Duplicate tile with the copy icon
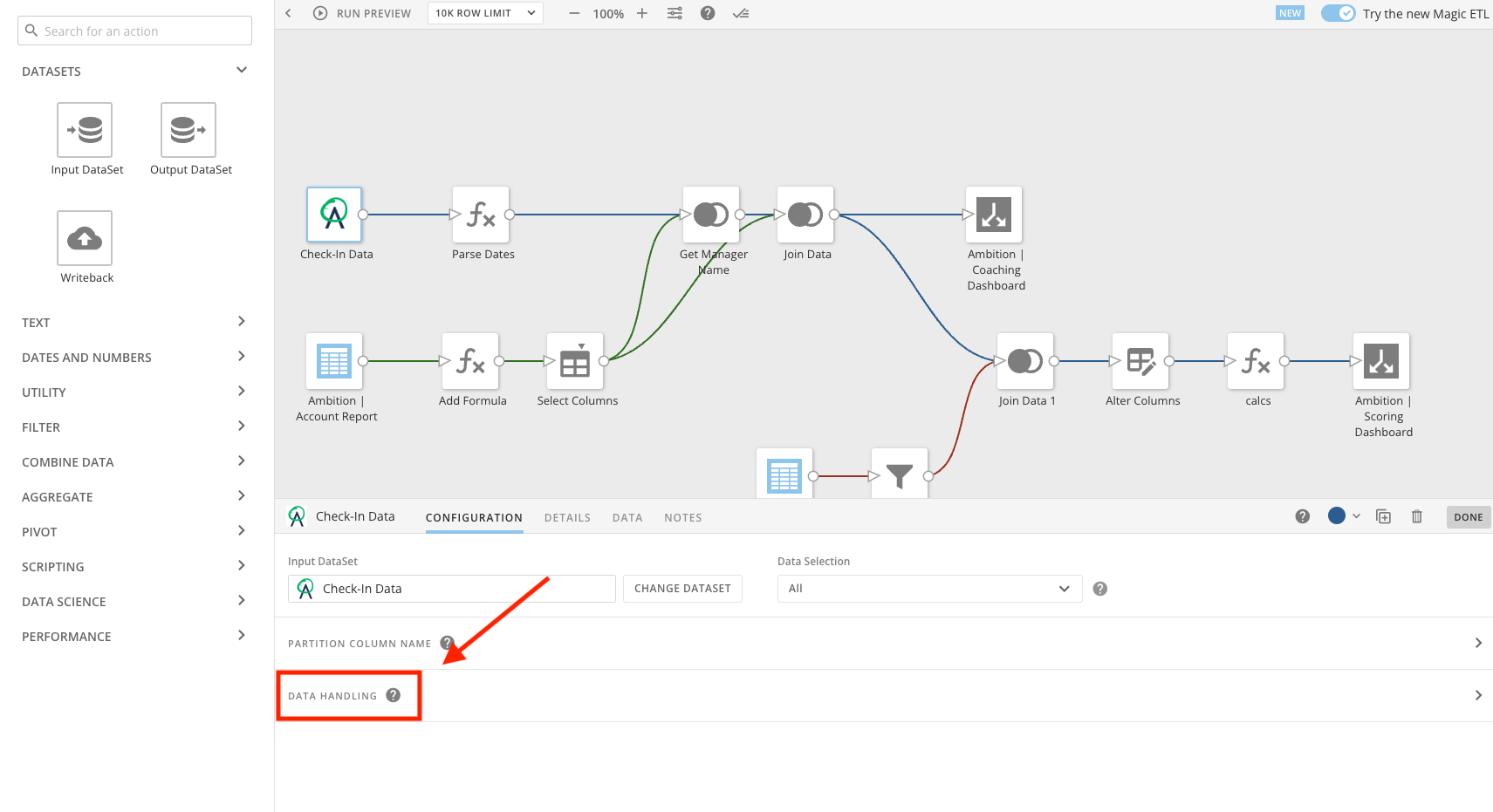This screenshot has height=812, width=1493. point(1383,516)
